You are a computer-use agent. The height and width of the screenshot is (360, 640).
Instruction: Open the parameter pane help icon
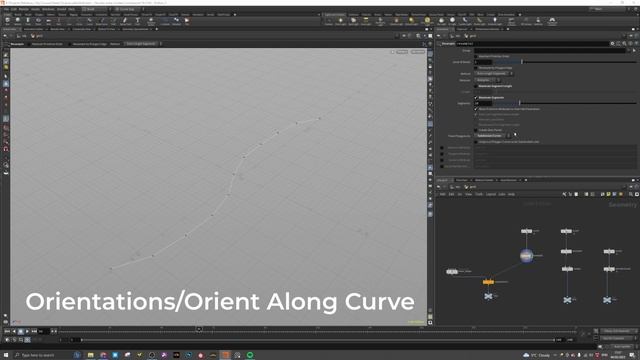(636, 43)
